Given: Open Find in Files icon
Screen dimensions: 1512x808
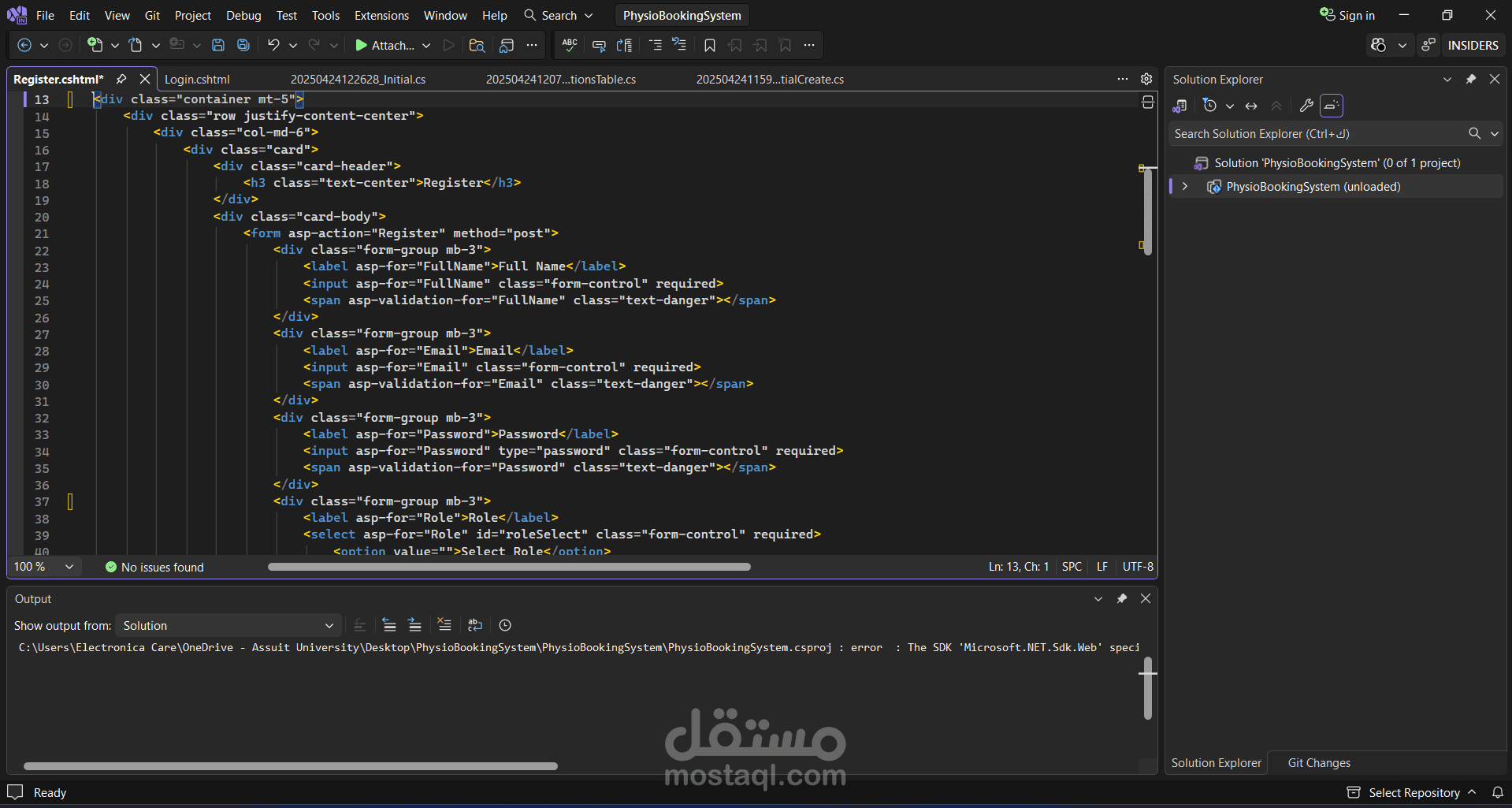Looking at the screenshot, I should click(x=477, y=45).
